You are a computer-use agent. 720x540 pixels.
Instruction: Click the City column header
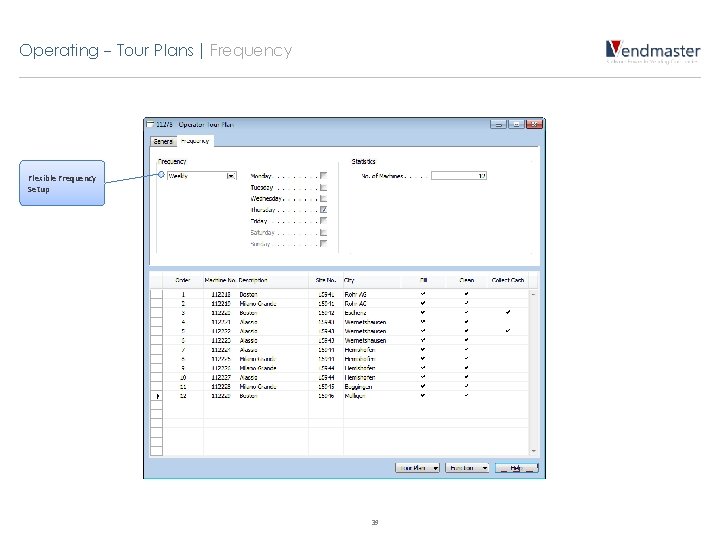pos(372,280)
